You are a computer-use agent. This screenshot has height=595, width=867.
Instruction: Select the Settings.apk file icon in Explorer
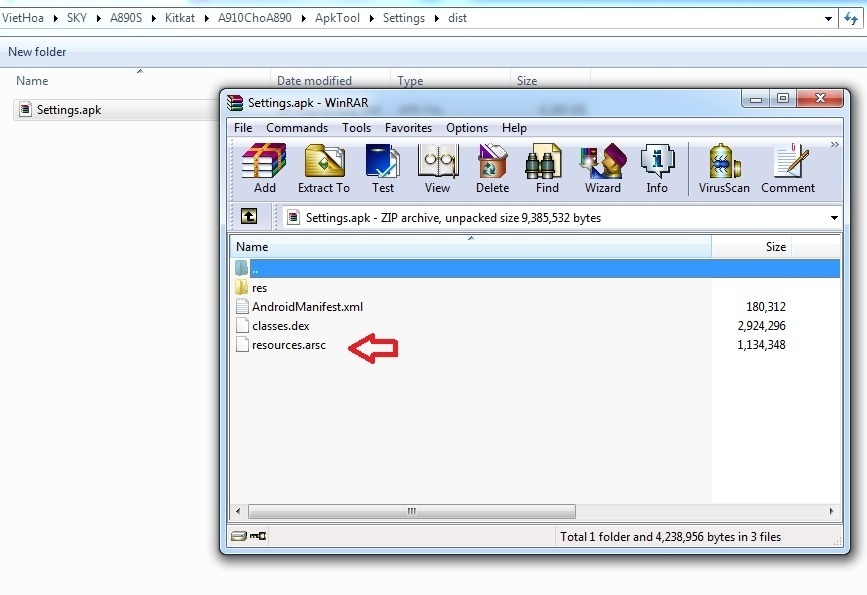point(25,109)
